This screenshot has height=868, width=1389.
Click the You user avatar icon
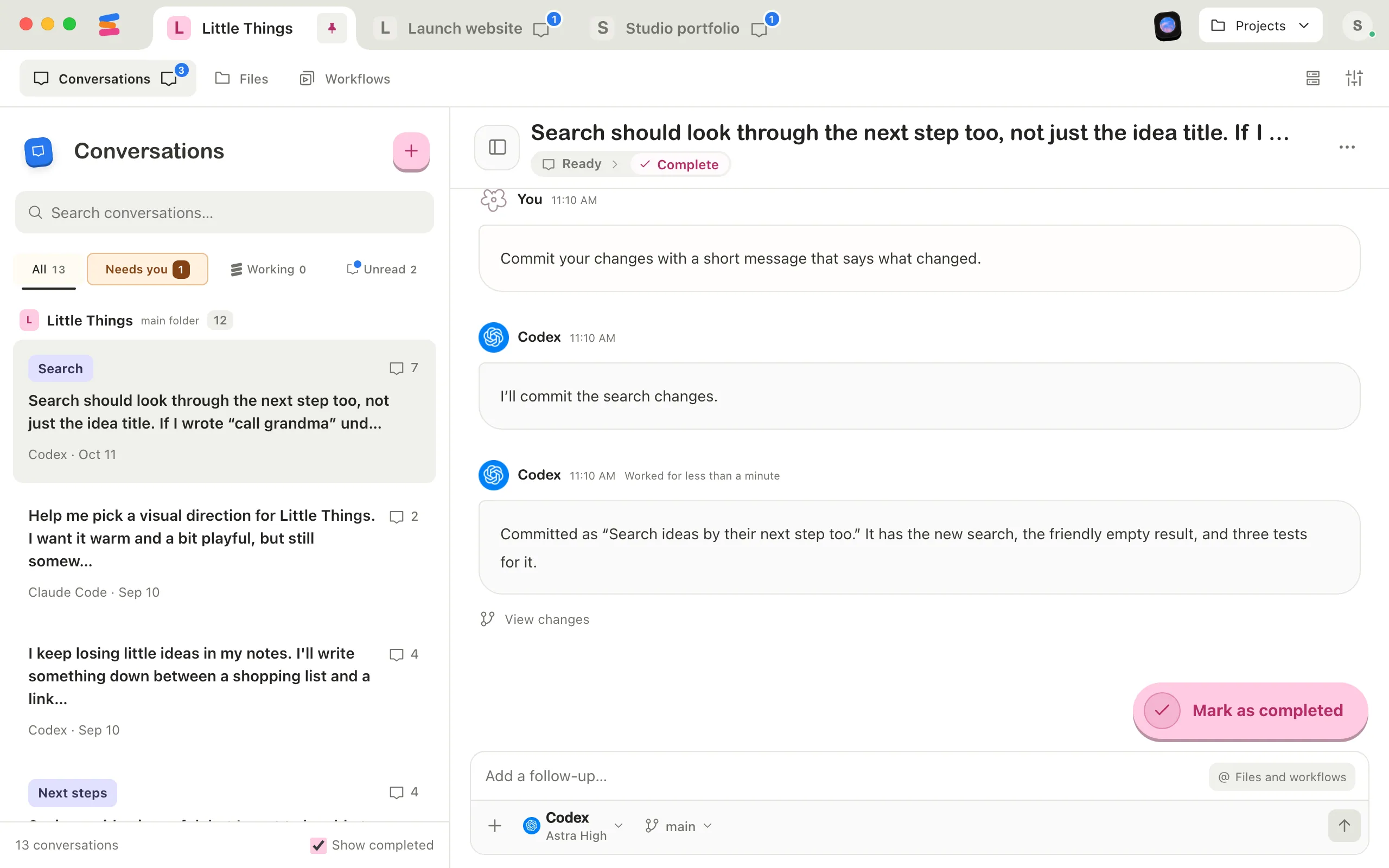click(493, 200)
